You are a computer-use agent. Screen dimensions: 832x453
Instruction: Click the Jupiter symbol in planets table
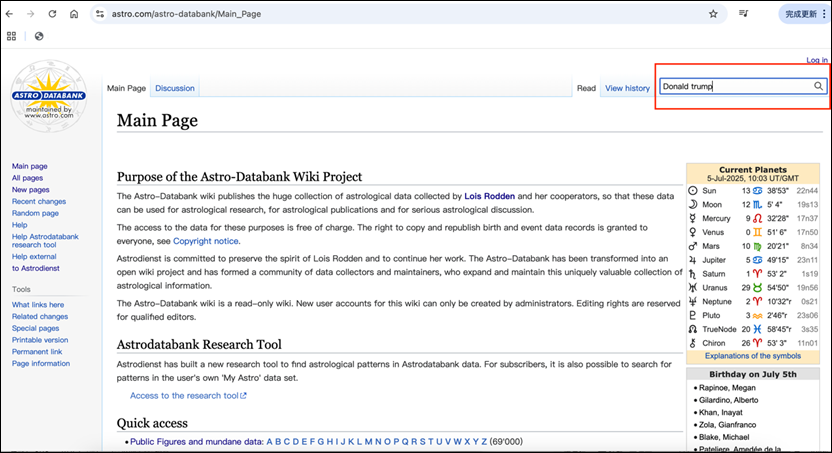click(x=692, y=260)
